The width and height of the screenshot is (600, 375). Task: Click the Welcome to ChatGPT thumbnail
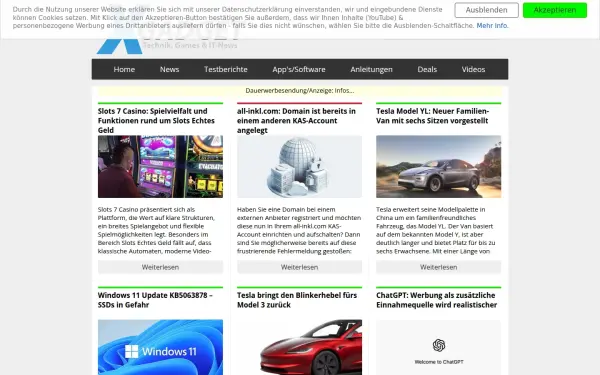pyautogui.click(x=439, y=347)
